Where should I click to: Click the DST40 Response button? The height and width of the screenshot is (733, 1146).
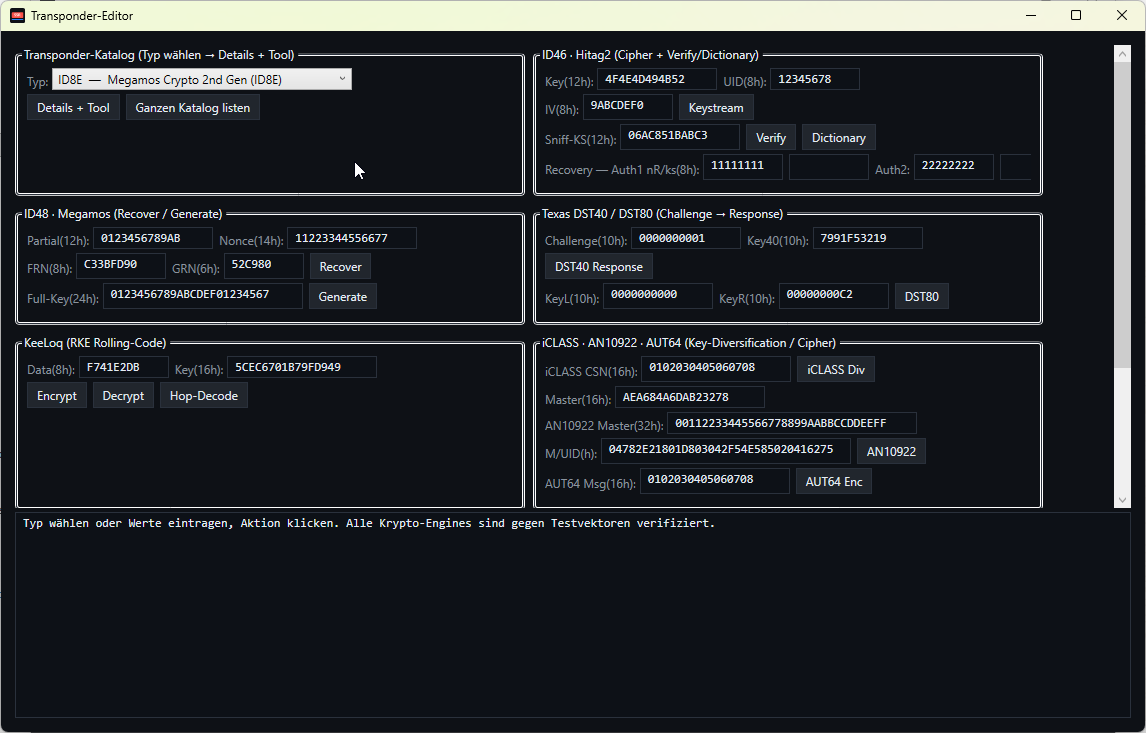click(599, 267)
